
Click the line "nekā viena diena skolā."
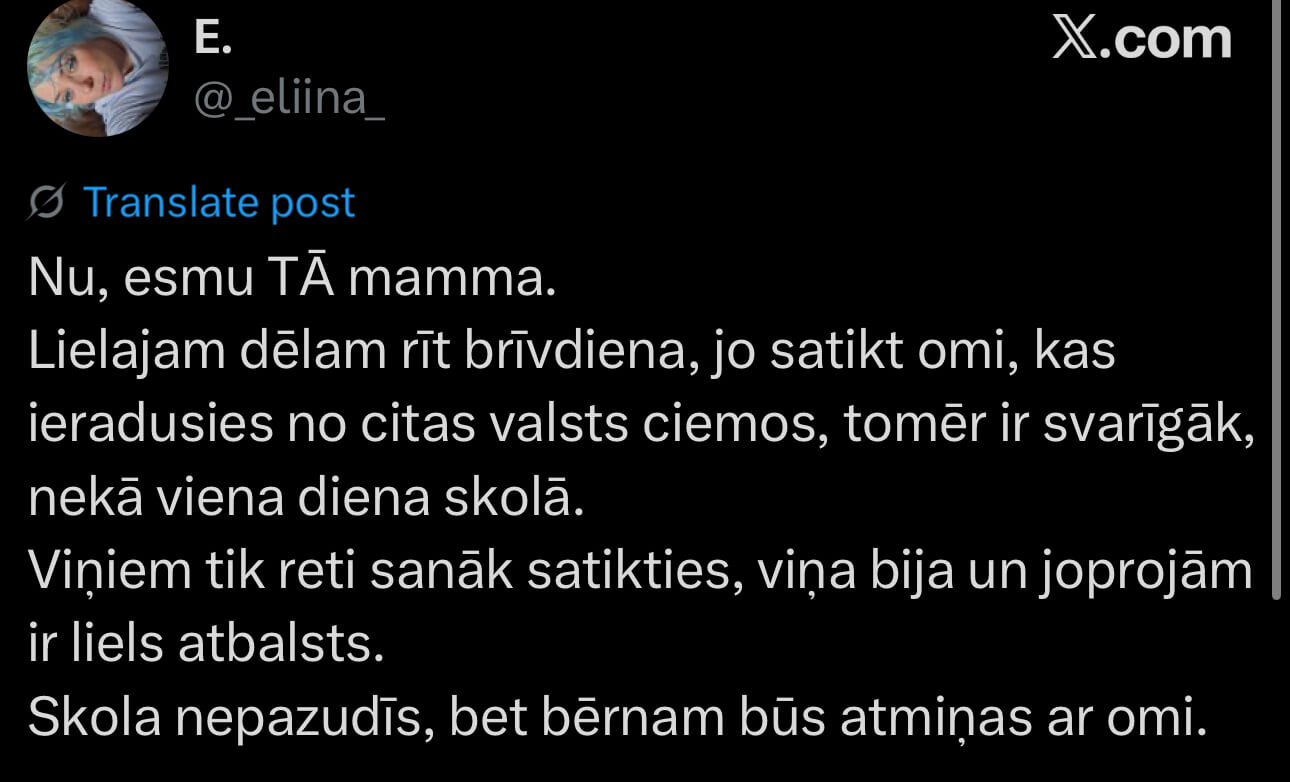[305, 499]
